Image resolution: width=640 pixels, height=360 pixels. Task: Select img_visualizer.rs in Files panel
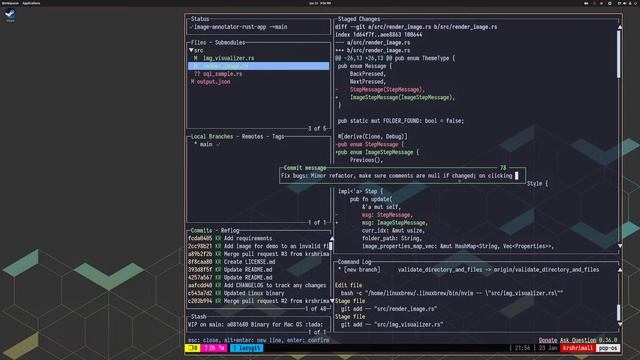229,58
